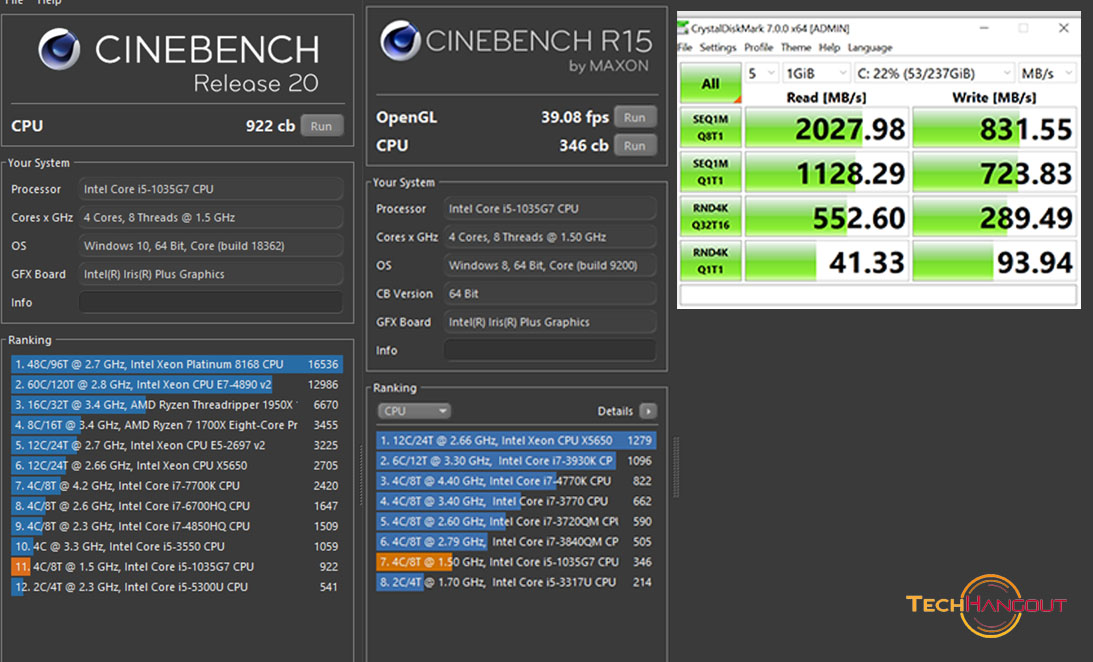Select R15 ranking row Core i7-3720QM

(x=516, y=521)
